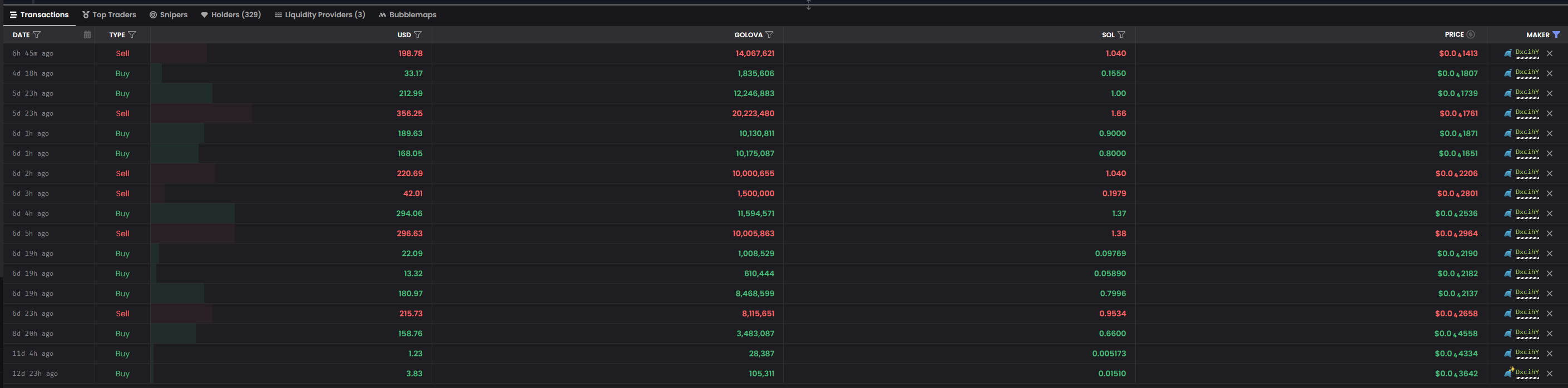
Task: Remove maker filter on 4d 18h row
Action: click(1550, 73)
